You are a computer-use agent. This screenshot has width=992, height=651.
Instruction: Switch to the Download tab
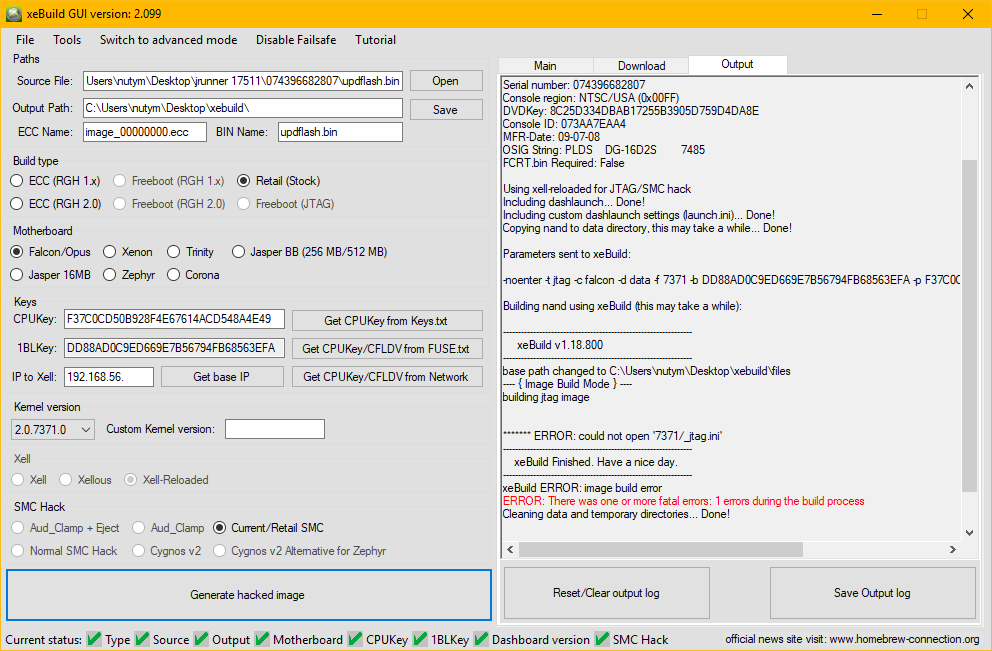point(642,66)
